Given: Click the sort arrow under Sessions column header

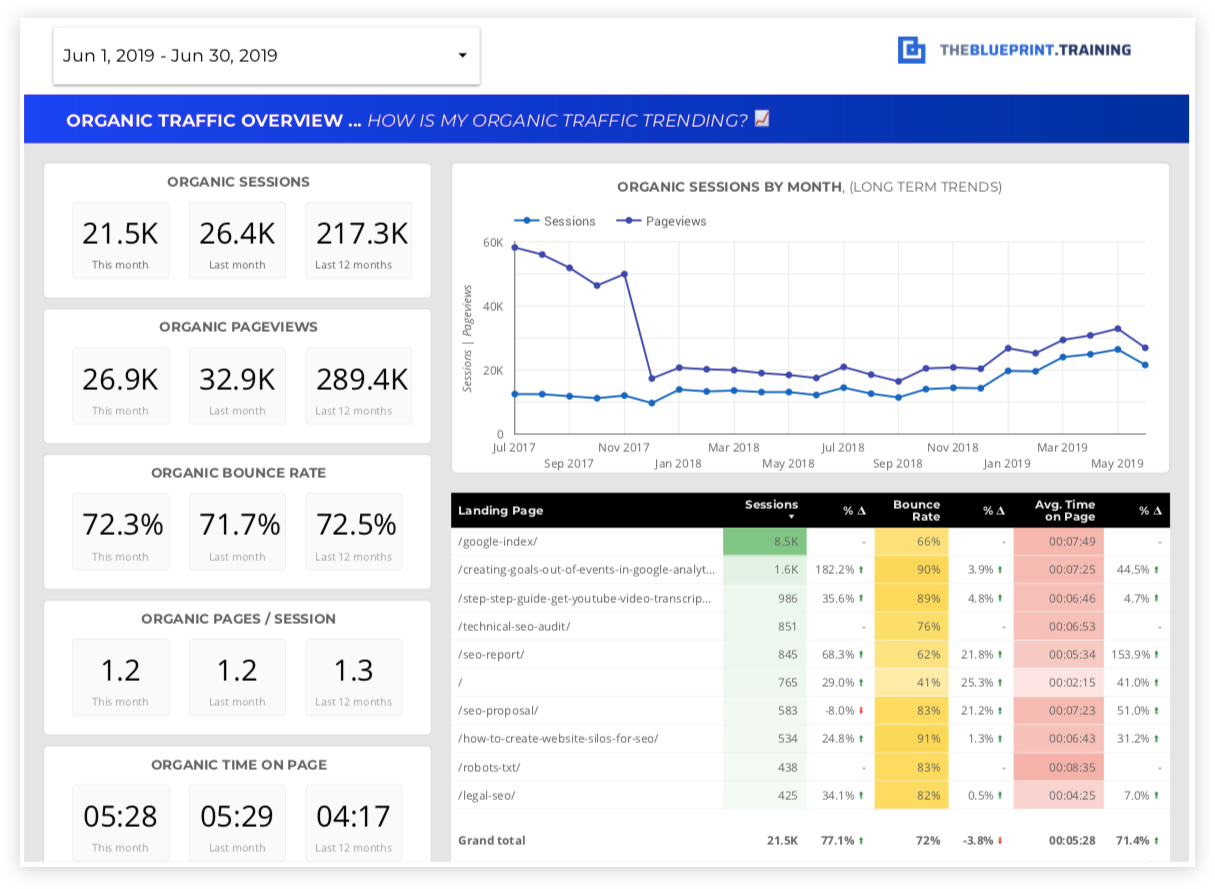Looking at the screenshot, I should [x=791, y=517].
